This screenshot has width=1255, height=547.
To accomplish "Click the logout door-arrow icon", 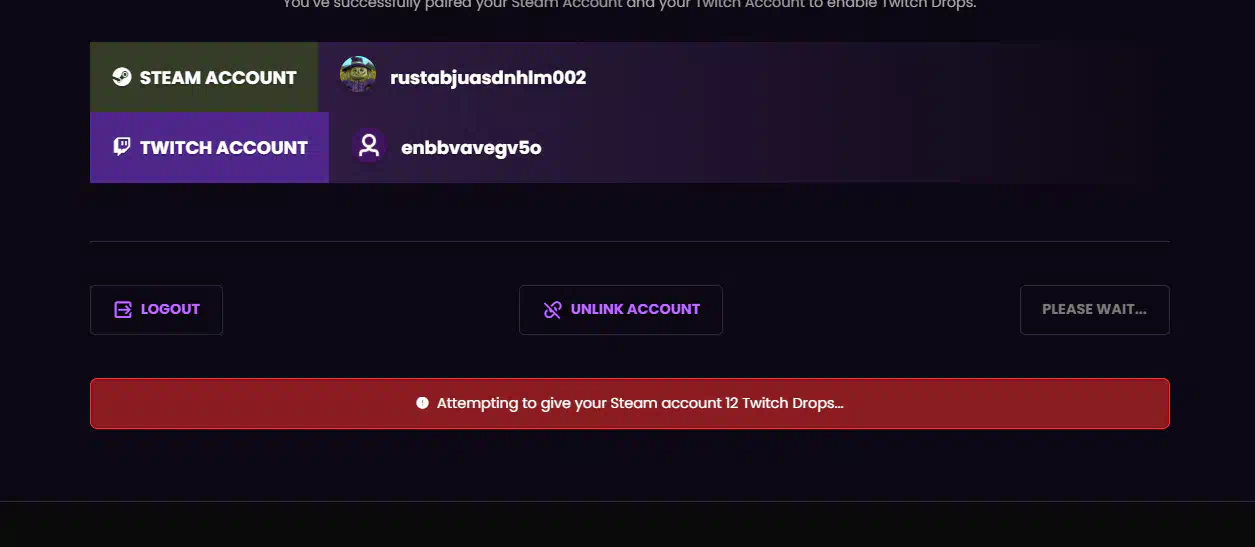I will coord(123,309).
